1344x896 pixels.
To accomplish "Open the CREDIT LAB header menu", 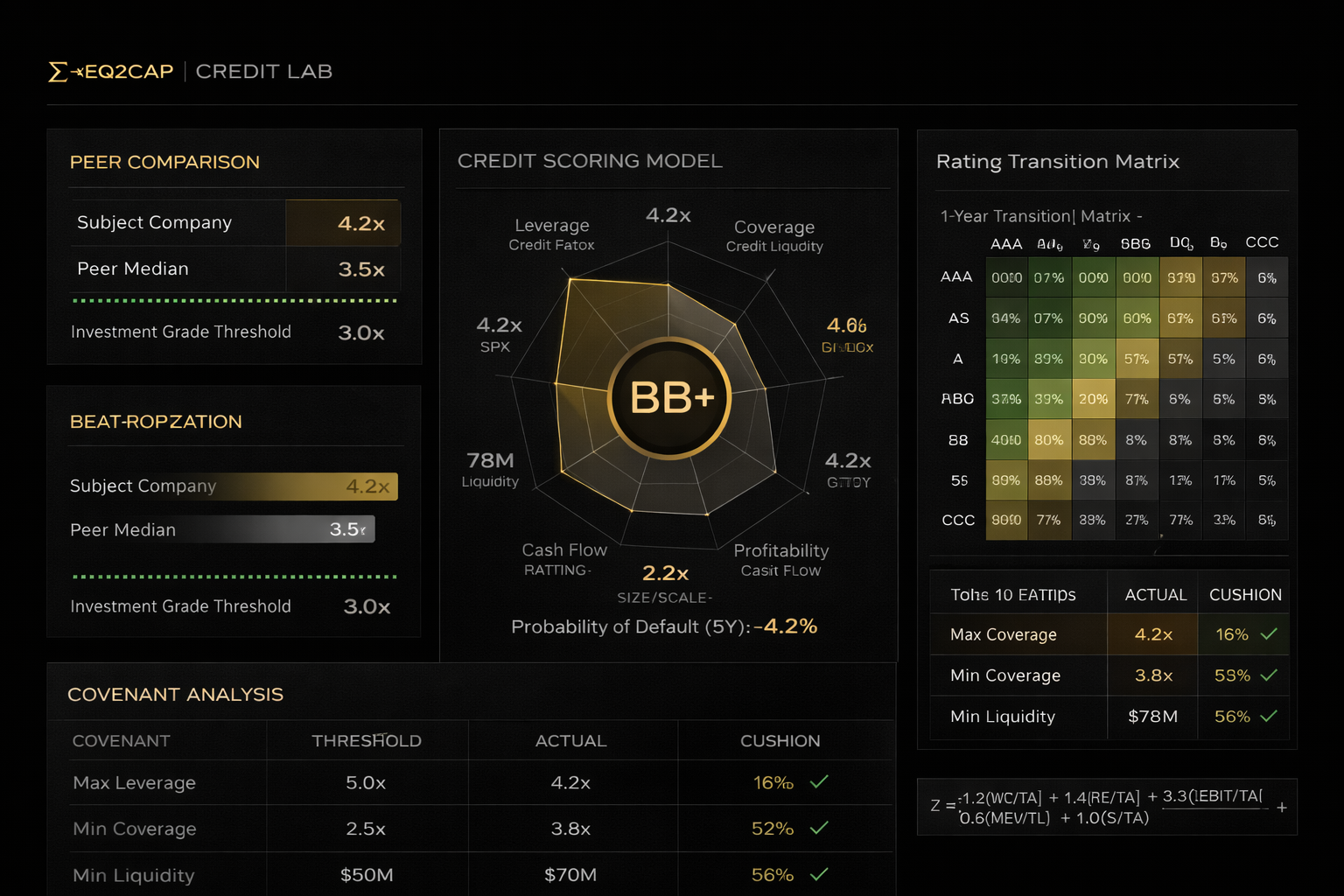I will pos(263,71).
